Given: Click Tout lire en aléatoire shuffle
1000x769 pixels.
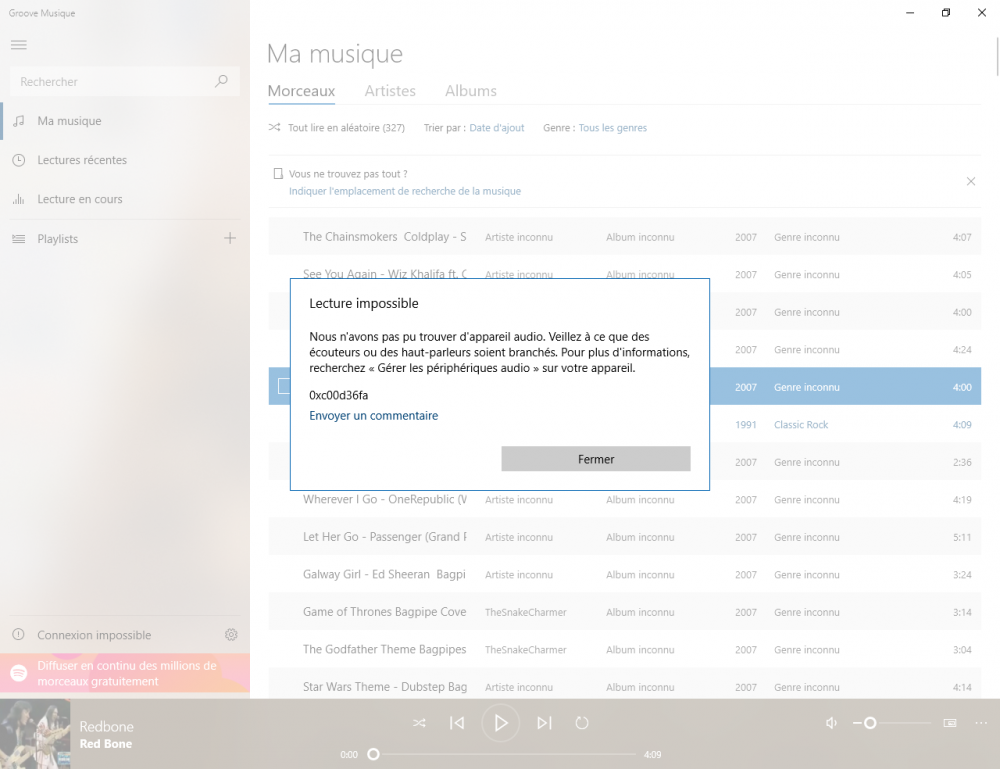Looking at the screenshot, I should pos(337,128).
